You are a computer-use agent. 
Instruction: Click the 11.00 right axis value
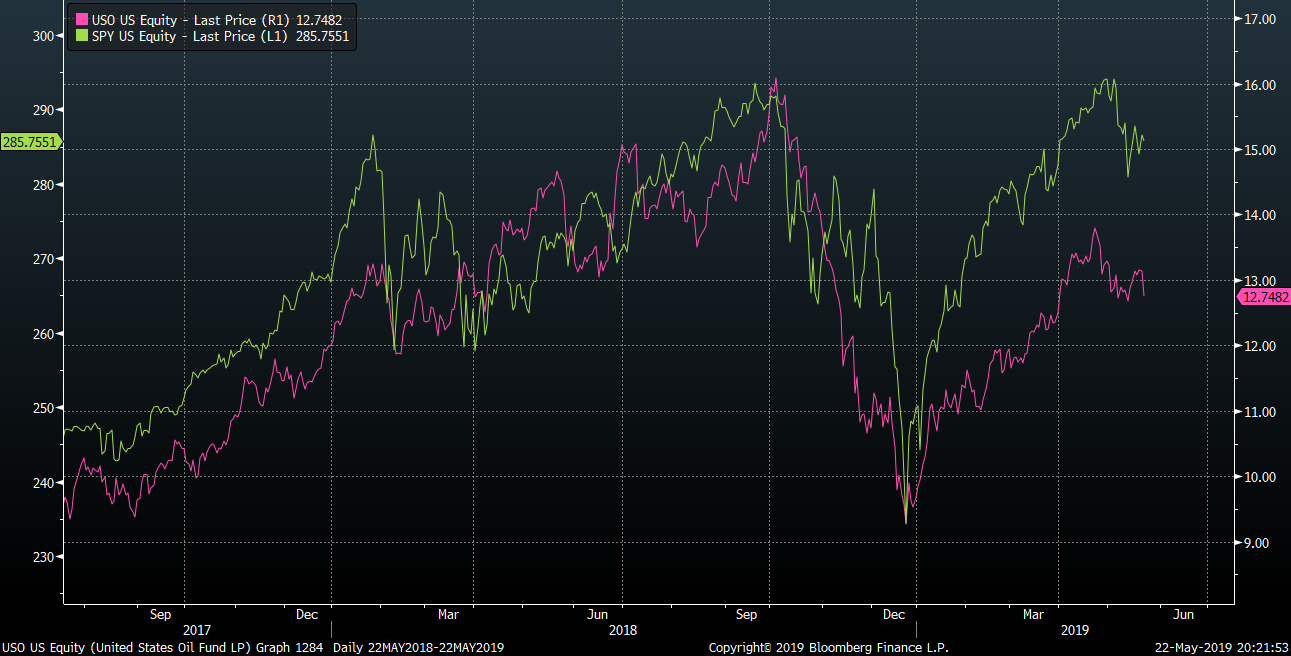tap(1258, 412)
